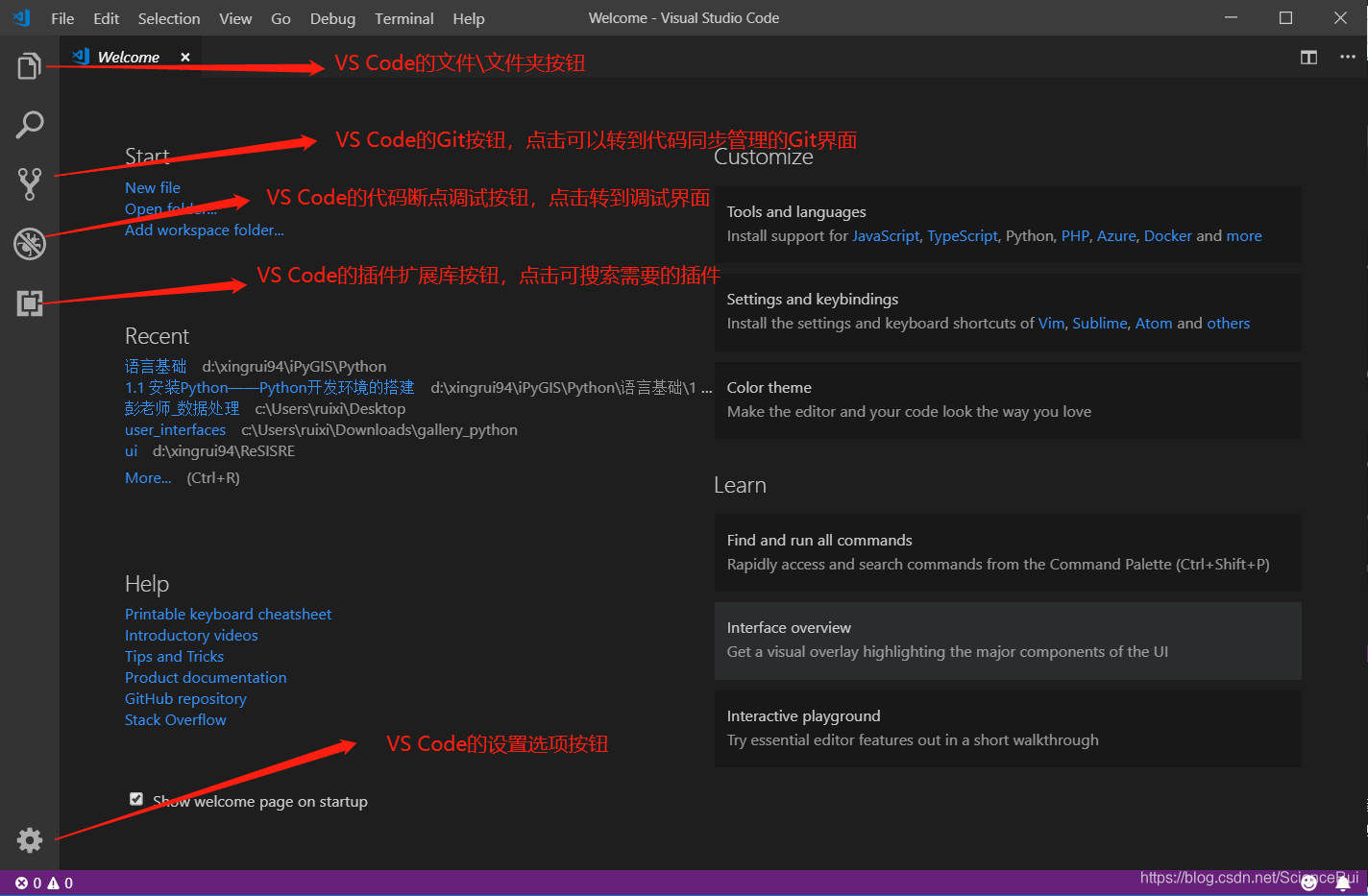This screenshot has width=1368, height=896.
Task: Open the Explorer files panel
Action: pos(29,66)
